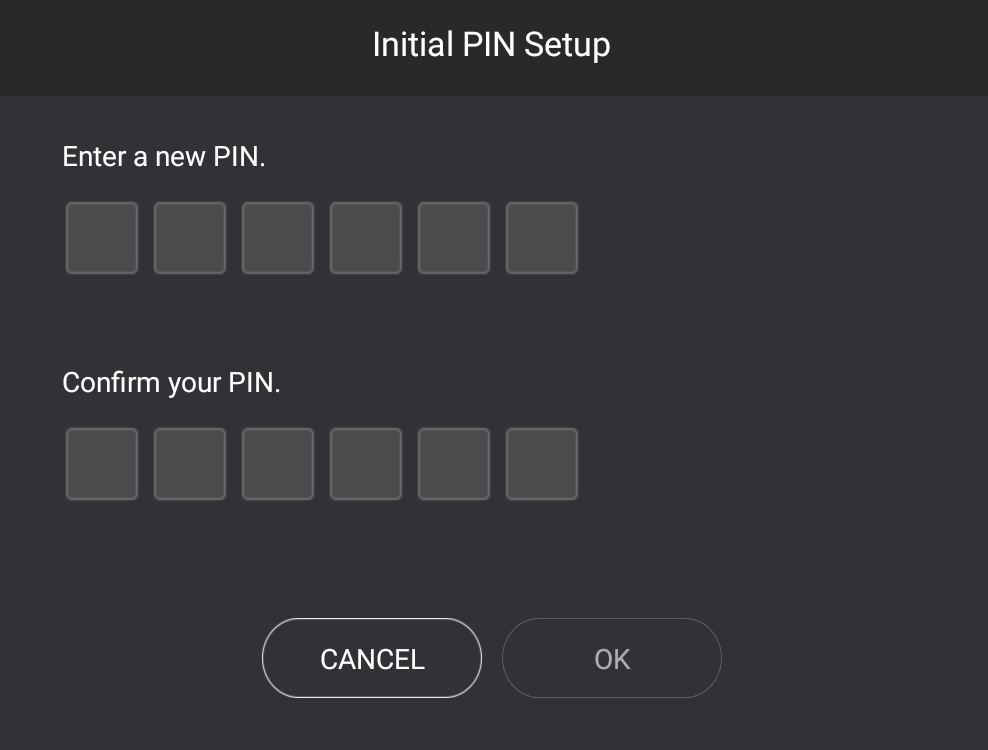This screenshot has height=750, width=988.
Task: Click the "Initial PIN Setup" title text
Action: (491, 45)
